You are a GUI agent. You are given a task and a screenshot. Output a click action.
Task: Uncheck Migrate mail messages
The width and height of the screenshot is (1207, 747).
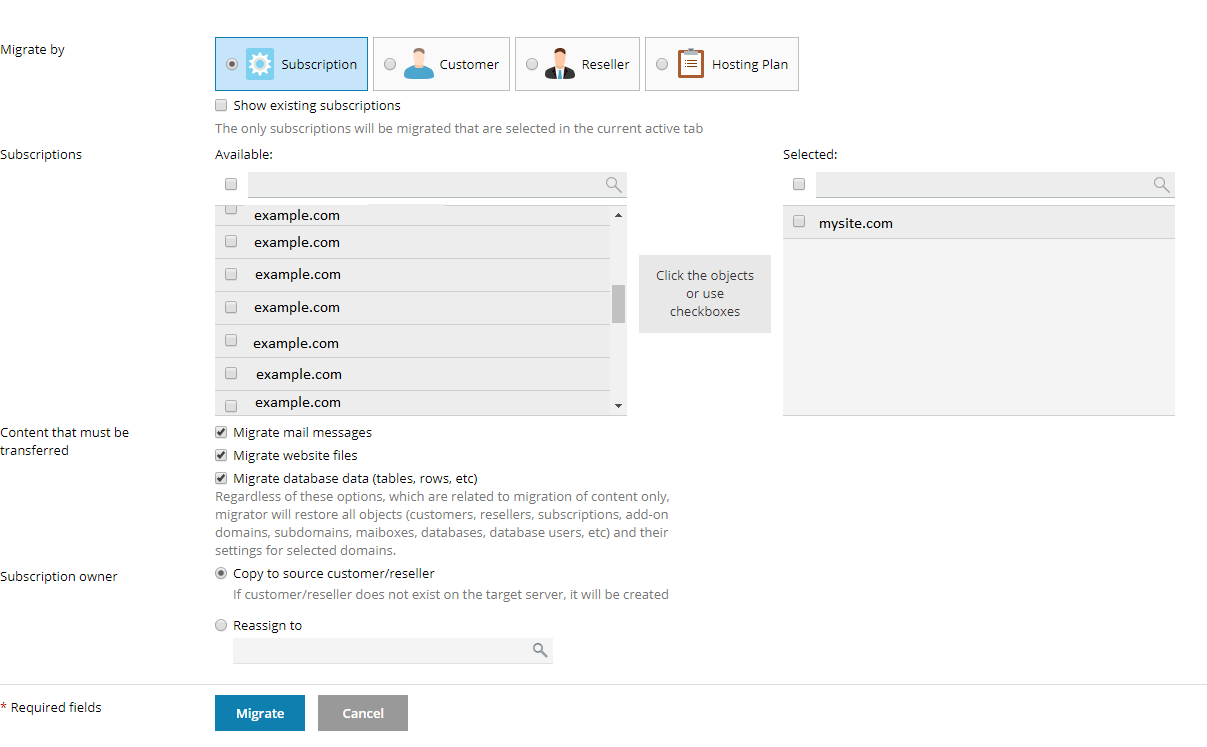(x=221, y=432)
